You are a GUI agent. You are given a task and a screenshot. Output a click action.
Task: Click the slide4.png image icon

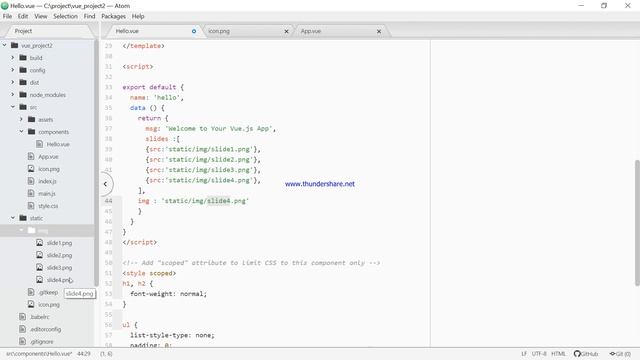pos(39,280)
